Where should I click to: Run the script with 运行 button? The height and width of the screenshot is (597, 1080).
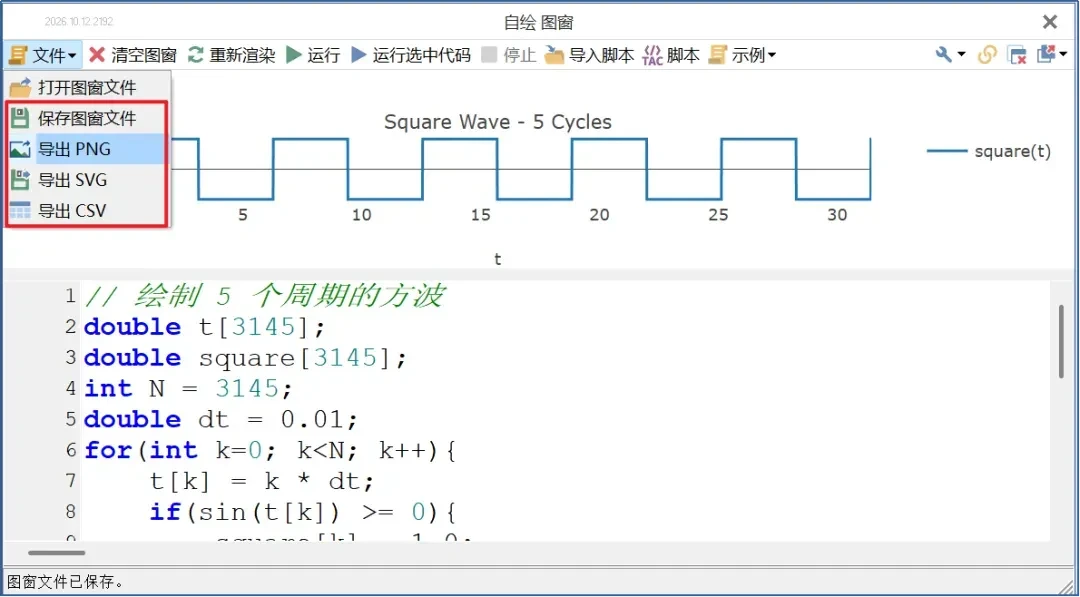pos(313,55)
